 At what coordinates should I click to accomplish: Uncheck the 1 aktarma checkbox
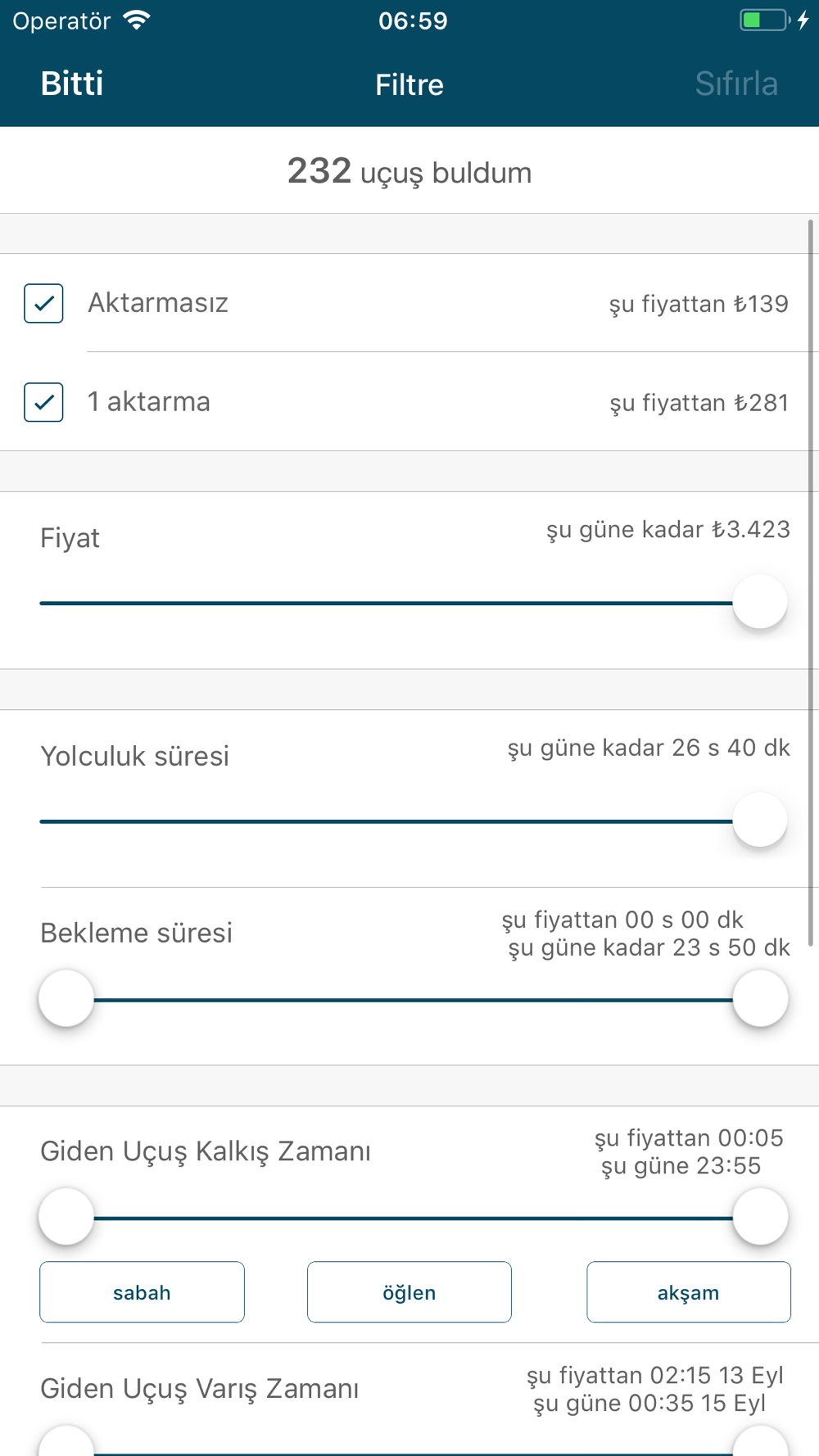[43, 402]
